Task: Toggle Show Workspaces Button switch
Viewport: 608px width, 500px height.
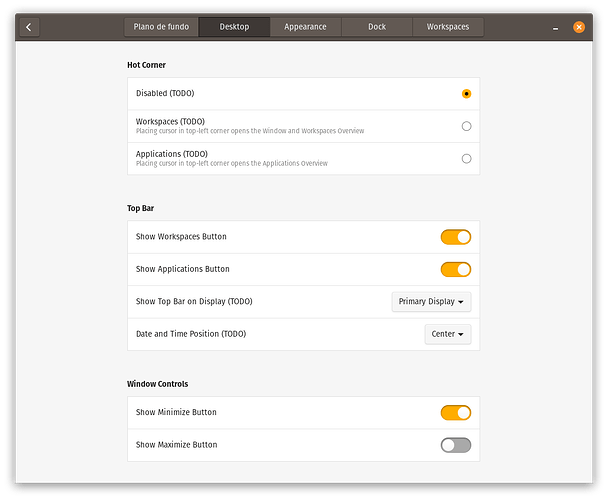Action: (x=455, y=237)
